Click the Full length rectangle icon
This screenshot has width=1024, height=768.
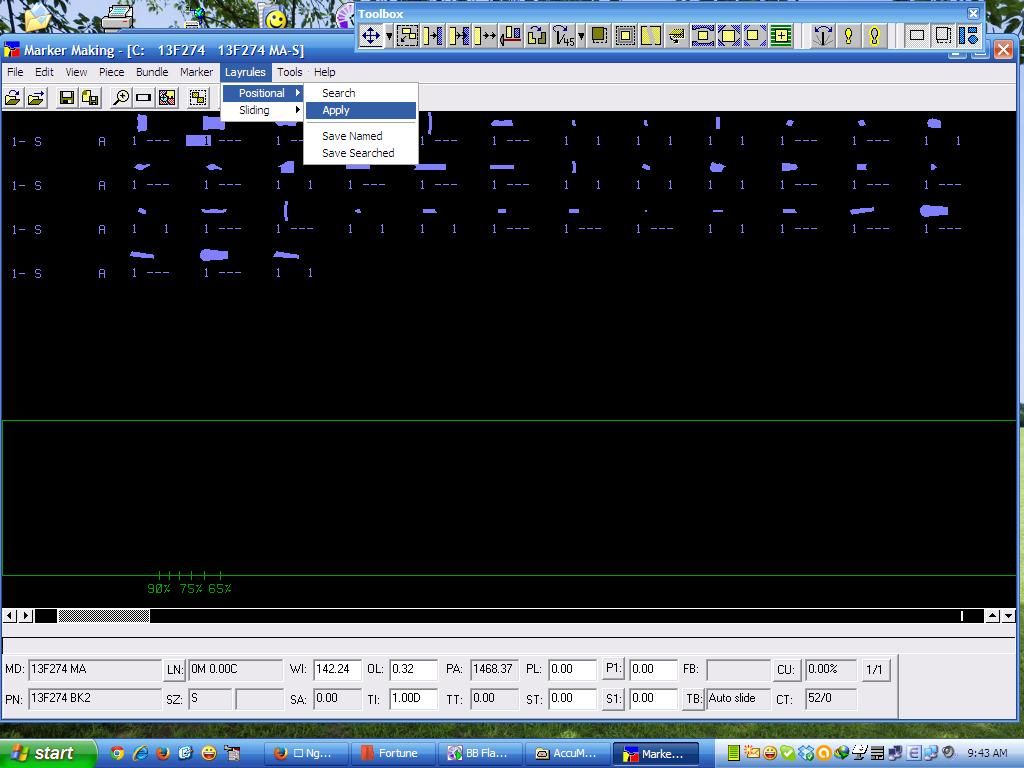click(144, 98)
